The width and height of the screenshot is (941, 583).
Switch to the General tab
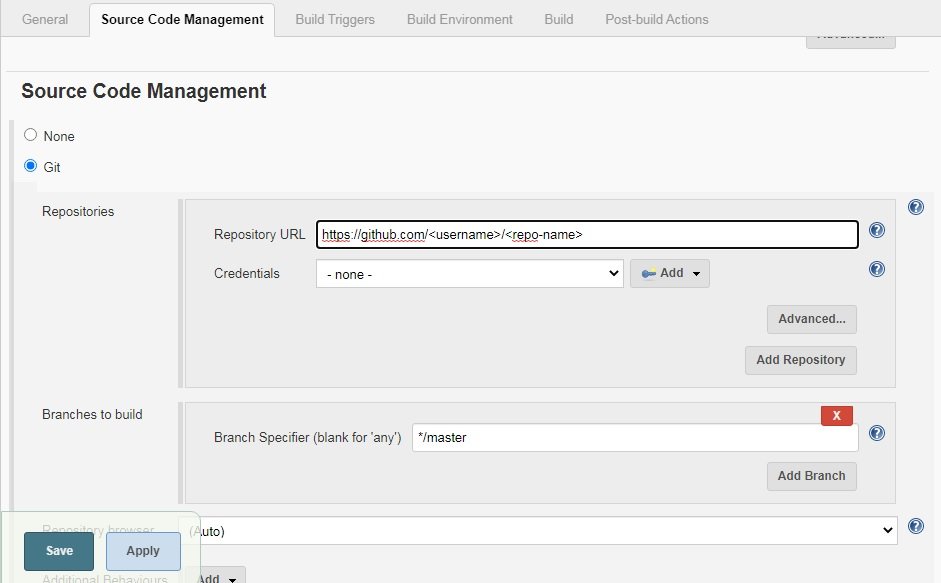pyautogui.click(x=45, y=19)
